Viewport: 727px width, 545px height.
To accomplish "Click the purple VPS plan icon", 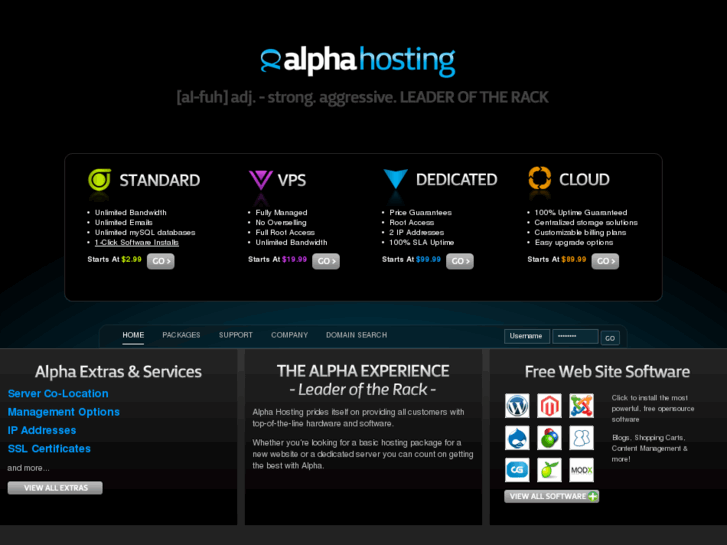I will tap(261, 180).
